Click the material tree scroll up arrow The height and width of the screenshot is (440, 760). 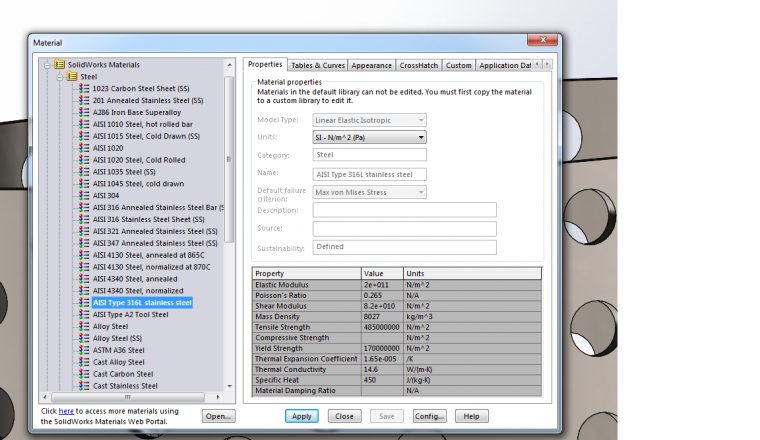[x=230, y=64]
